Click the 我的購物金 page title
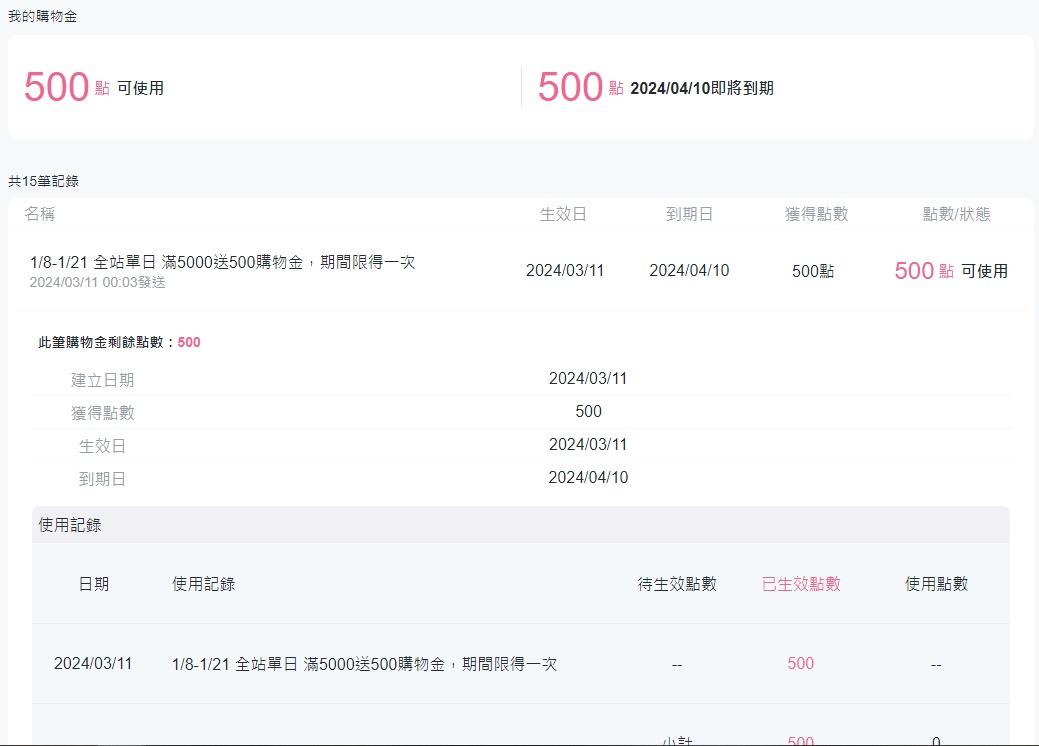Image resolution: width=1039 pixels, height=746 pixels. (42, 16)
